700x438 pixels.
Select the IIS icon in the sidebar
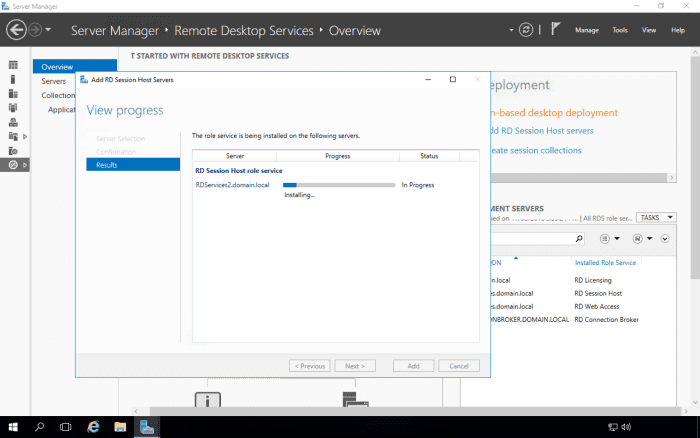click(13, 151)
